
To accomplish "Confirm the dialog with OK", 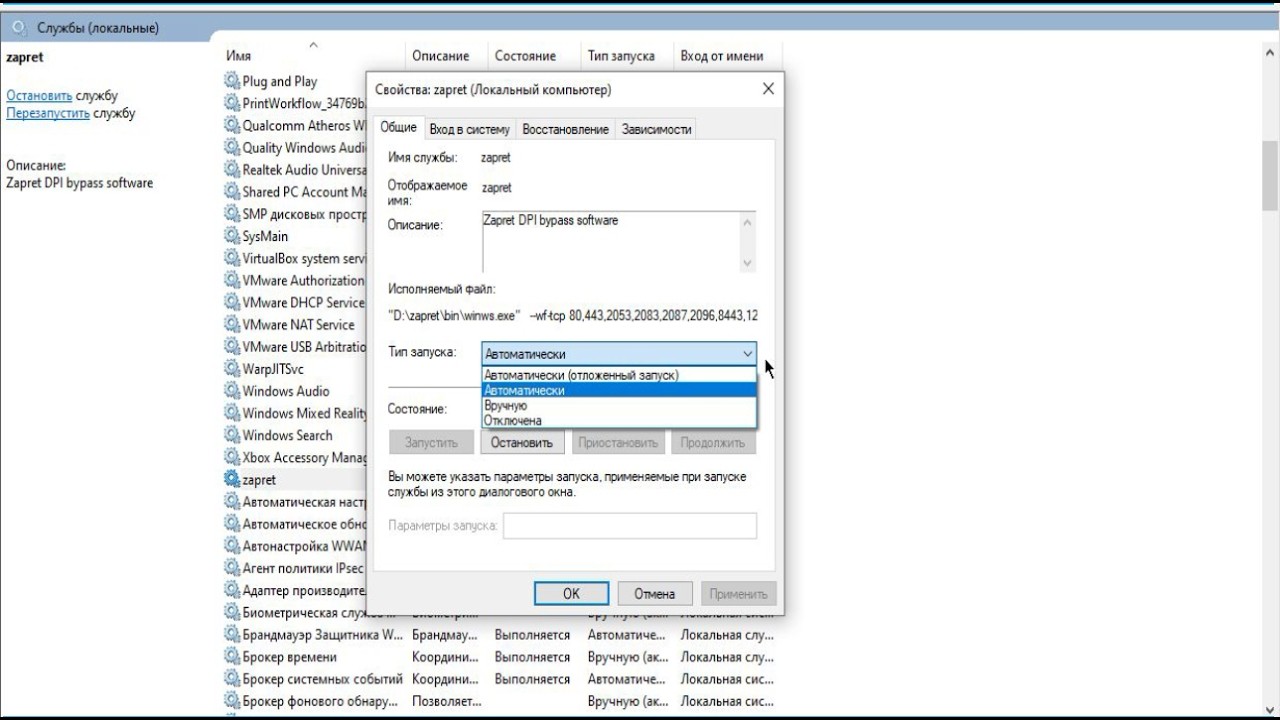I will tap(571, 593).
